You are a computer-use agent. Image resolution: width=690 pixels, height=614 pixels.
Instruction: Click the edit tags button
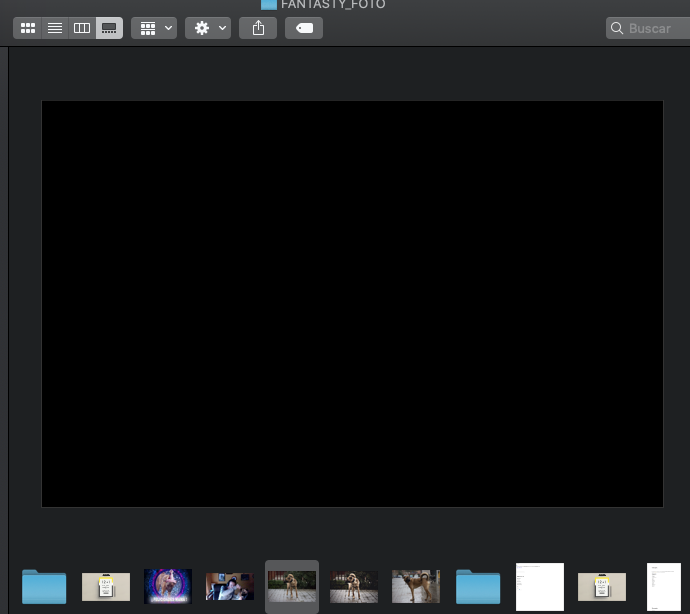pos(304,28)
